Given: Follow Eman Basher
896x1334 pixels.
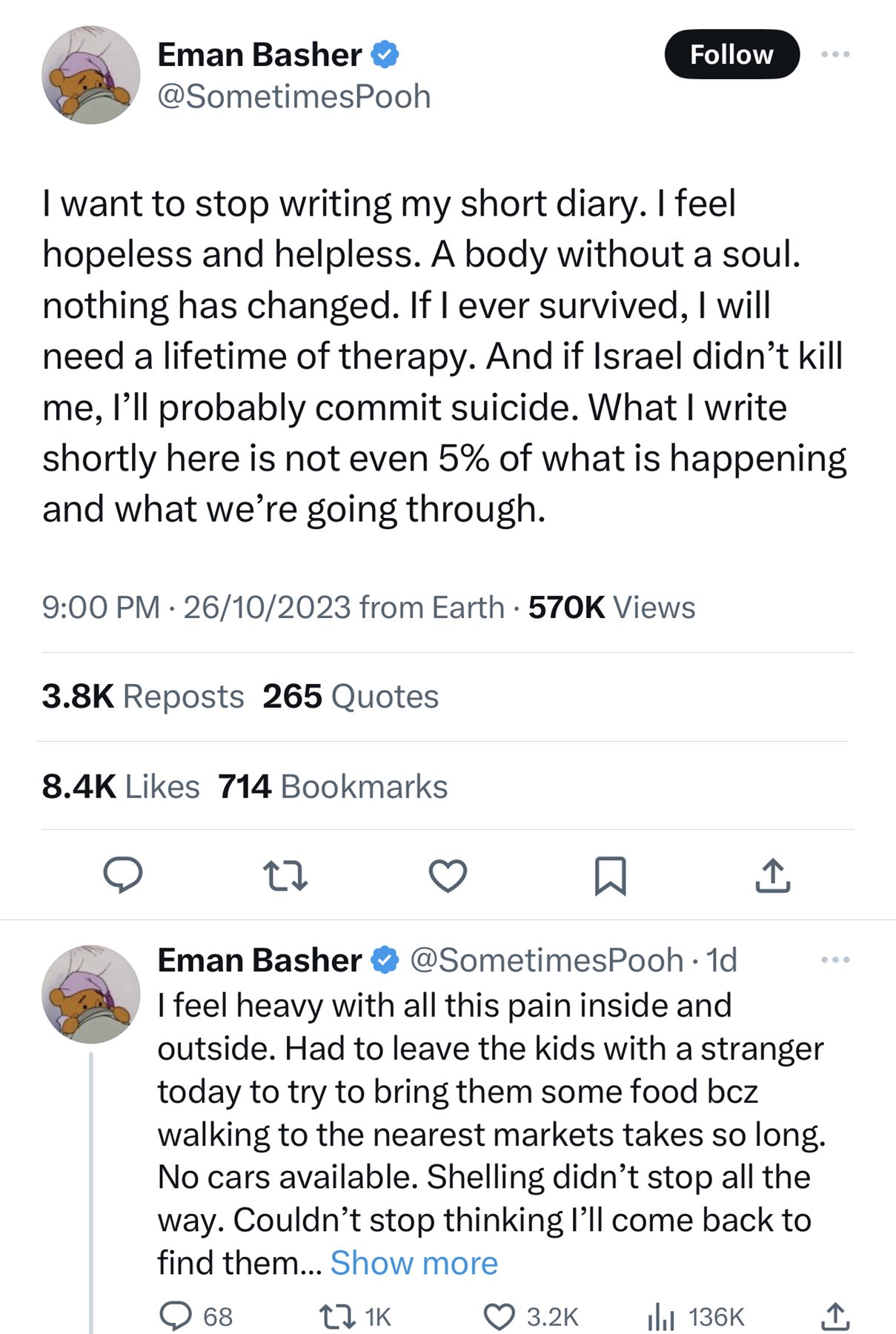Looking at the screenshot, I should (731, 54).
